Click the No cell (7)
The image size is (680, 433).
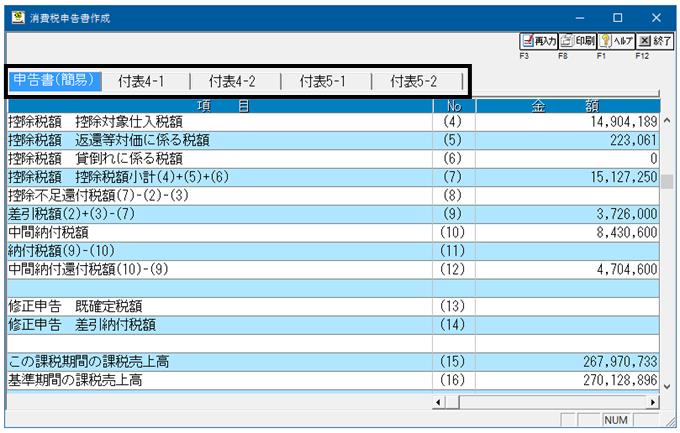click(x=453, y=177)
